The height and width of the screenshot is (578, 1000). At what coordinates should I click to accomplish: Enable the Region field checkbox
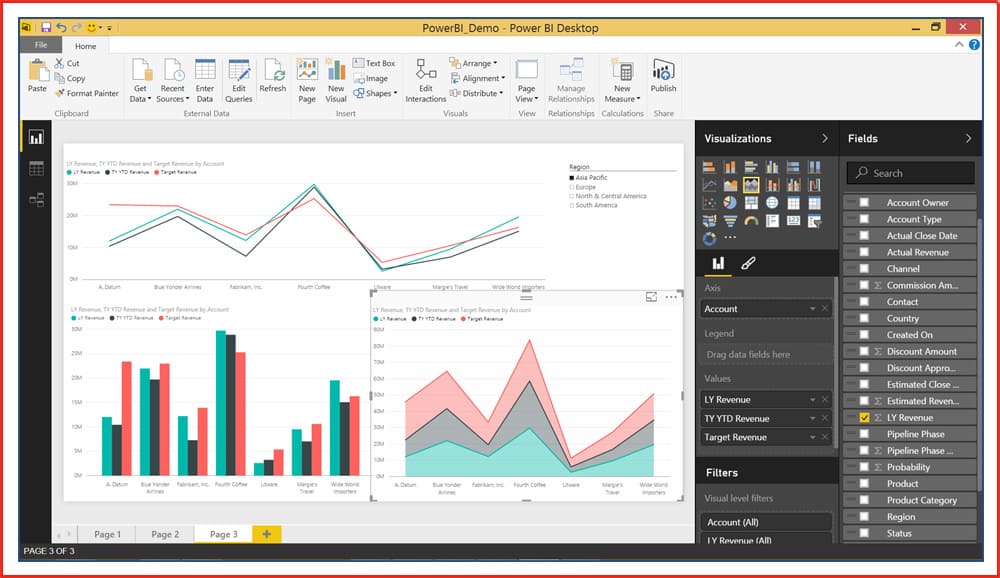pyautogui.click(x=864, y=517)
